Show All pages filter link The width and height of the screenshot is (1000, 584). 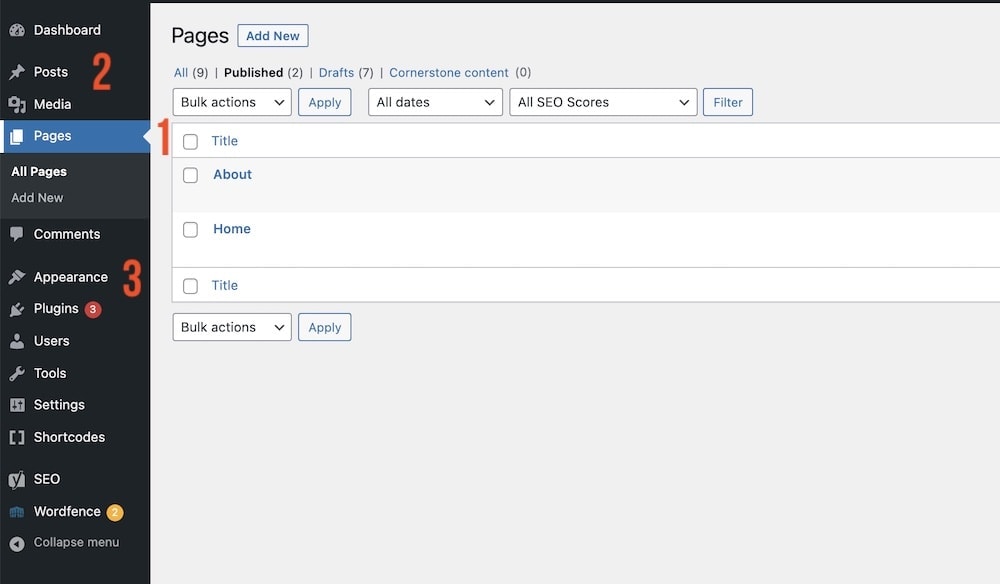181,73
